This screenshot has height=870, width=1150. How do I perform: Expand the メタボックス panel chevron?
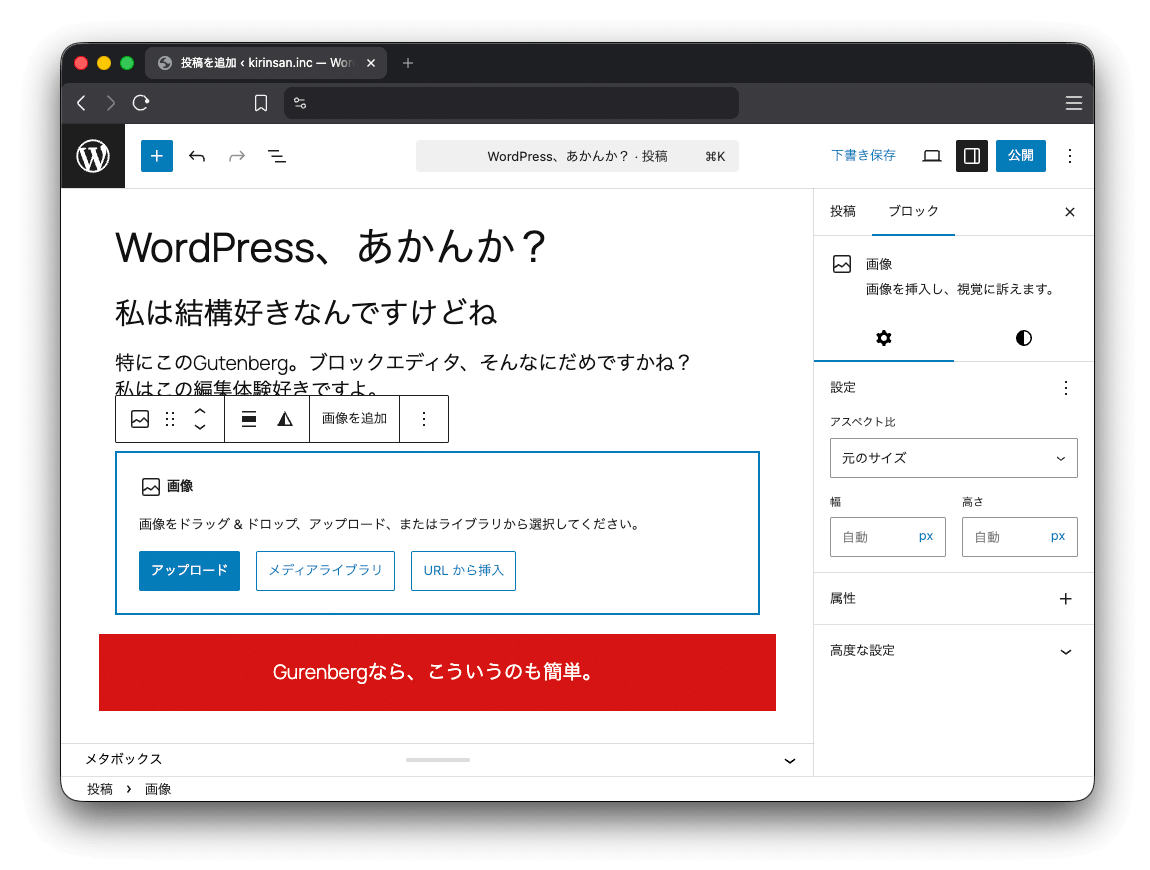pyautogui.click(x=790, y=761)
